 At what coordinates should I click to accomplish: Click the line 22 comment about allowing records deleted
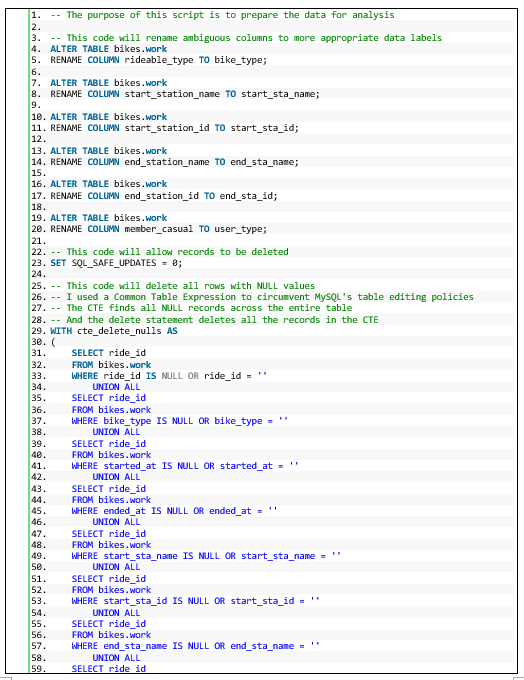pyautogui.click(x=169, y=252)
